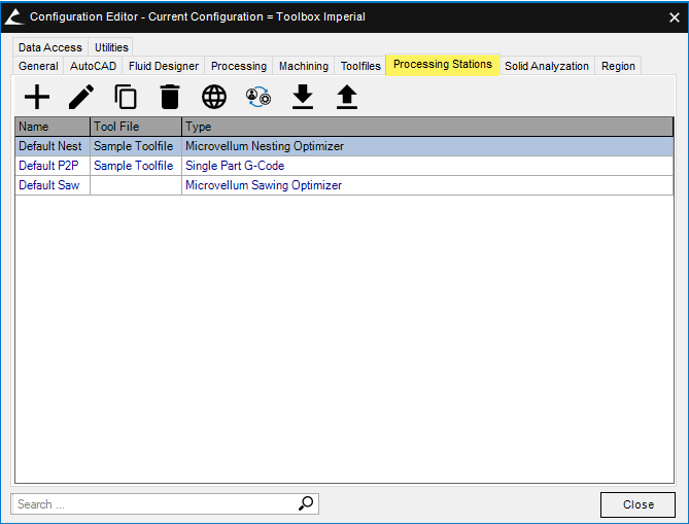Open the Fluid Designer tab

163,66
